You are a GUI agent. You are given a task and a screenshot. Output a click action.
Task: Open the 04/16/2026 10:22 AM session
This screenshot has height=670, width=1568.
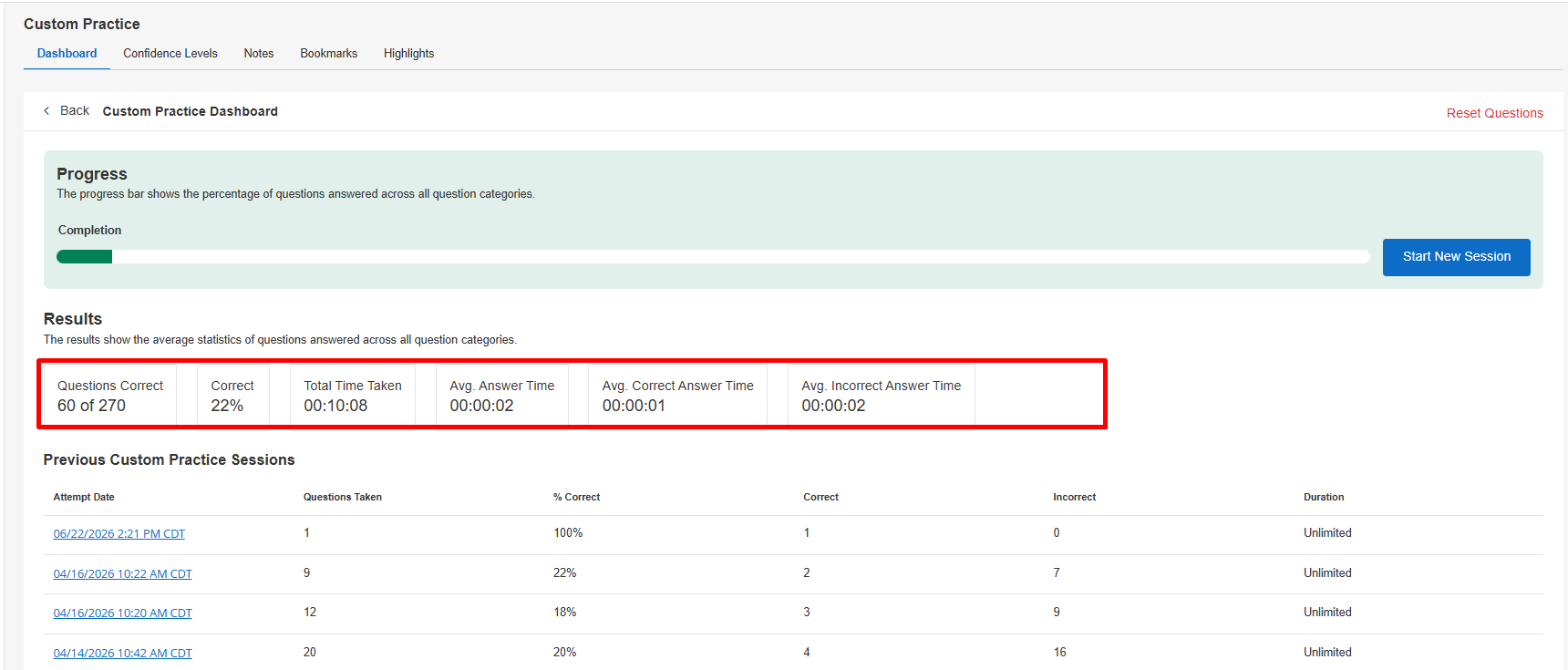pos(122,574)
